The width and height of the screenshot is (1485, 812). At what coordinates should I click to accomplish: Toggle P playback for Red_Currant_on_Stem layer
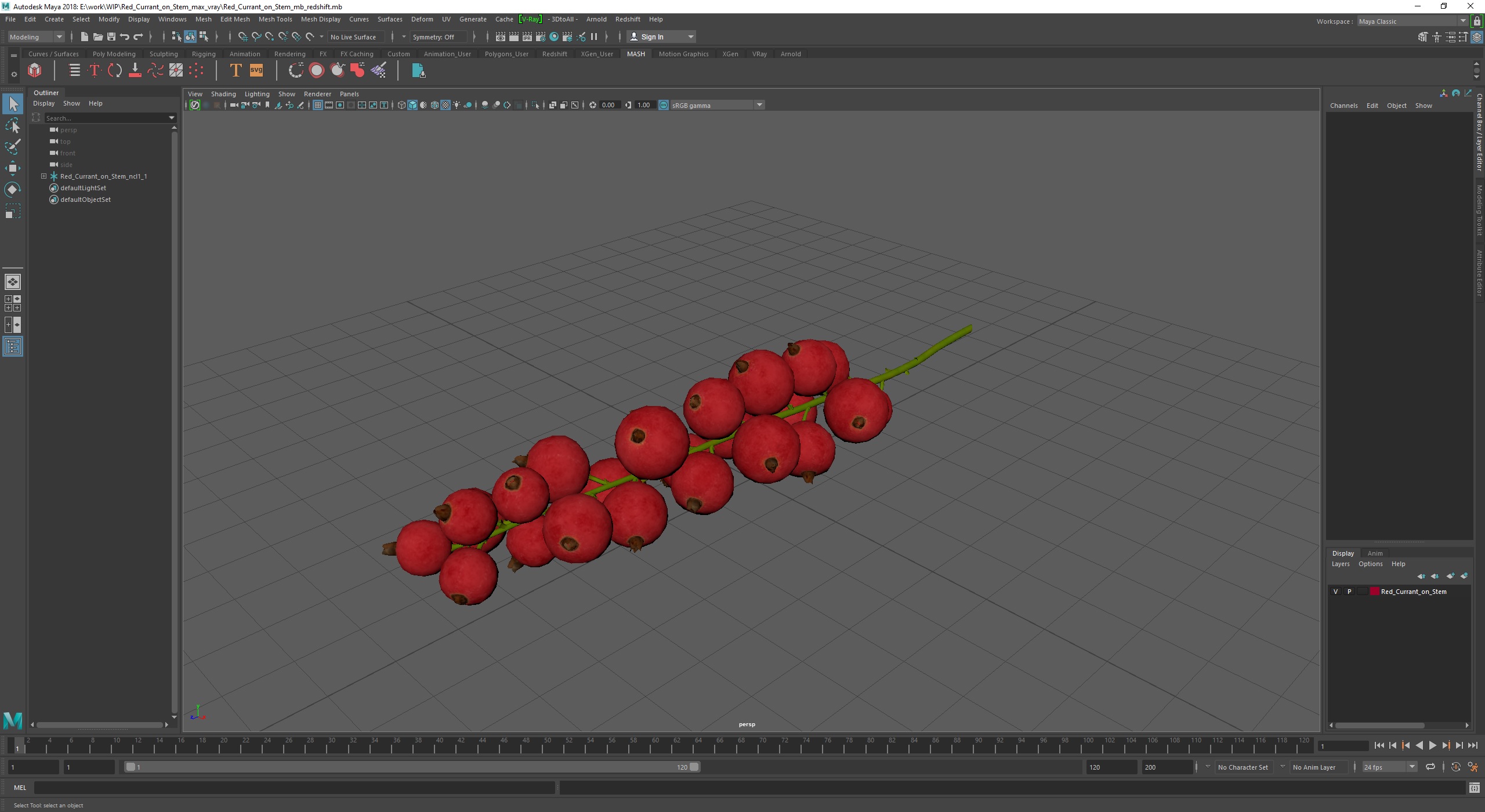pyautogui.click(x=1349, y=592)
